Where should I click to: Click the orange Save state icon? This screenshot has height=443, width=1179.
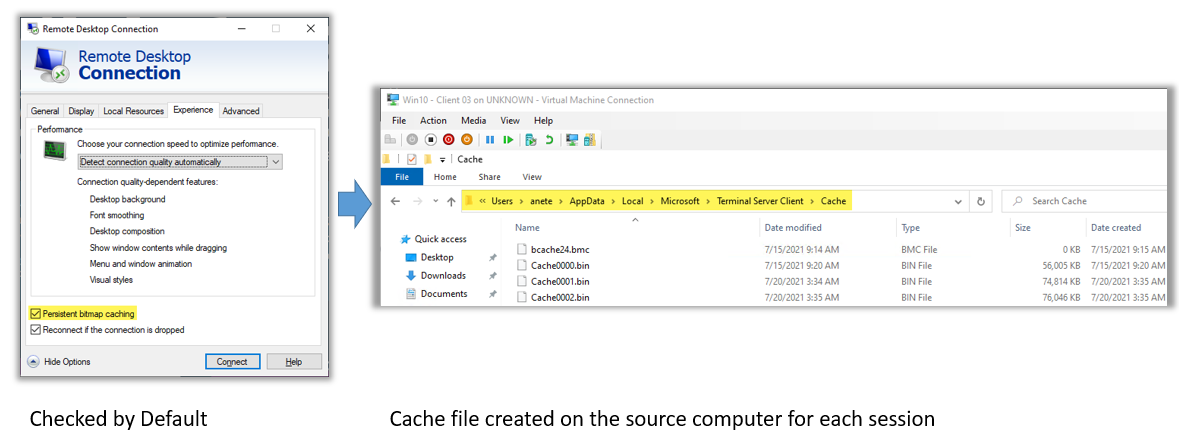coord(467,139)
